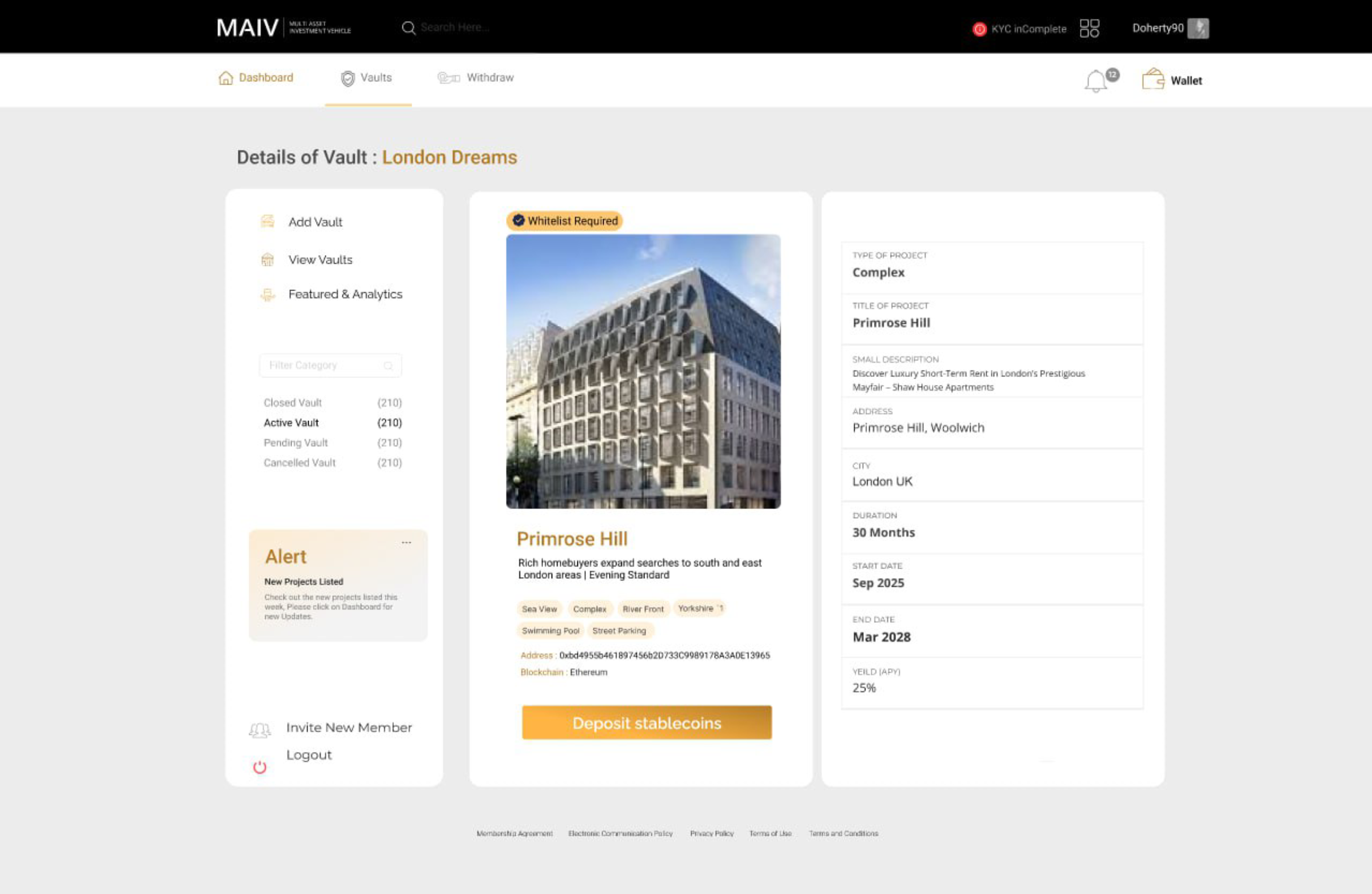Viewport: 1372px width, 894px height.
Task: Click the Dashboard home icon
Action: [x=225, y=77]
